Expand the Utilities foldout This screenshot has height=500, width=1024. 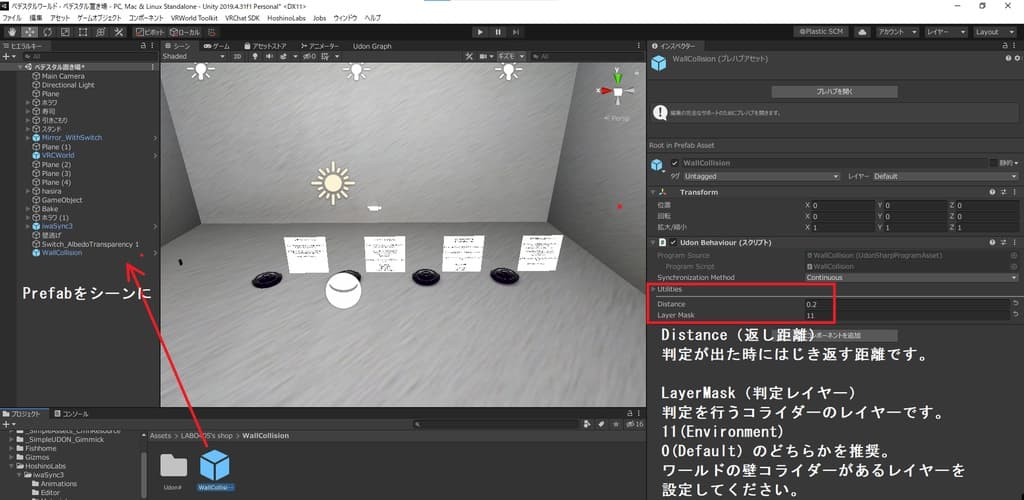tap(654, 289)
